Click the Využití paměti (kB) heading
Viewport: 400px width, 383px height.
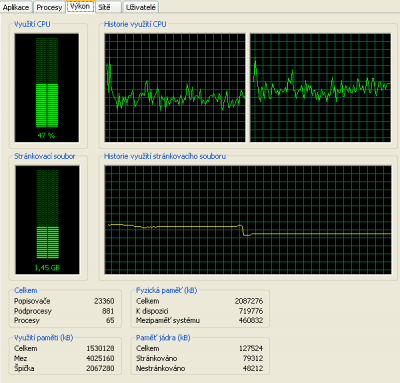(43, 338)
